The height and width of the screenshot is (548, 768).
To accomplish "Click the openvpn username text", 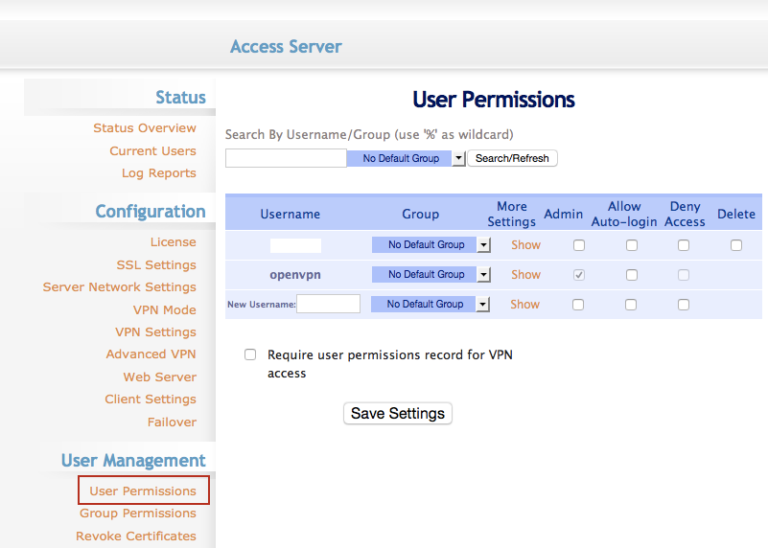I will pos(295,275).
